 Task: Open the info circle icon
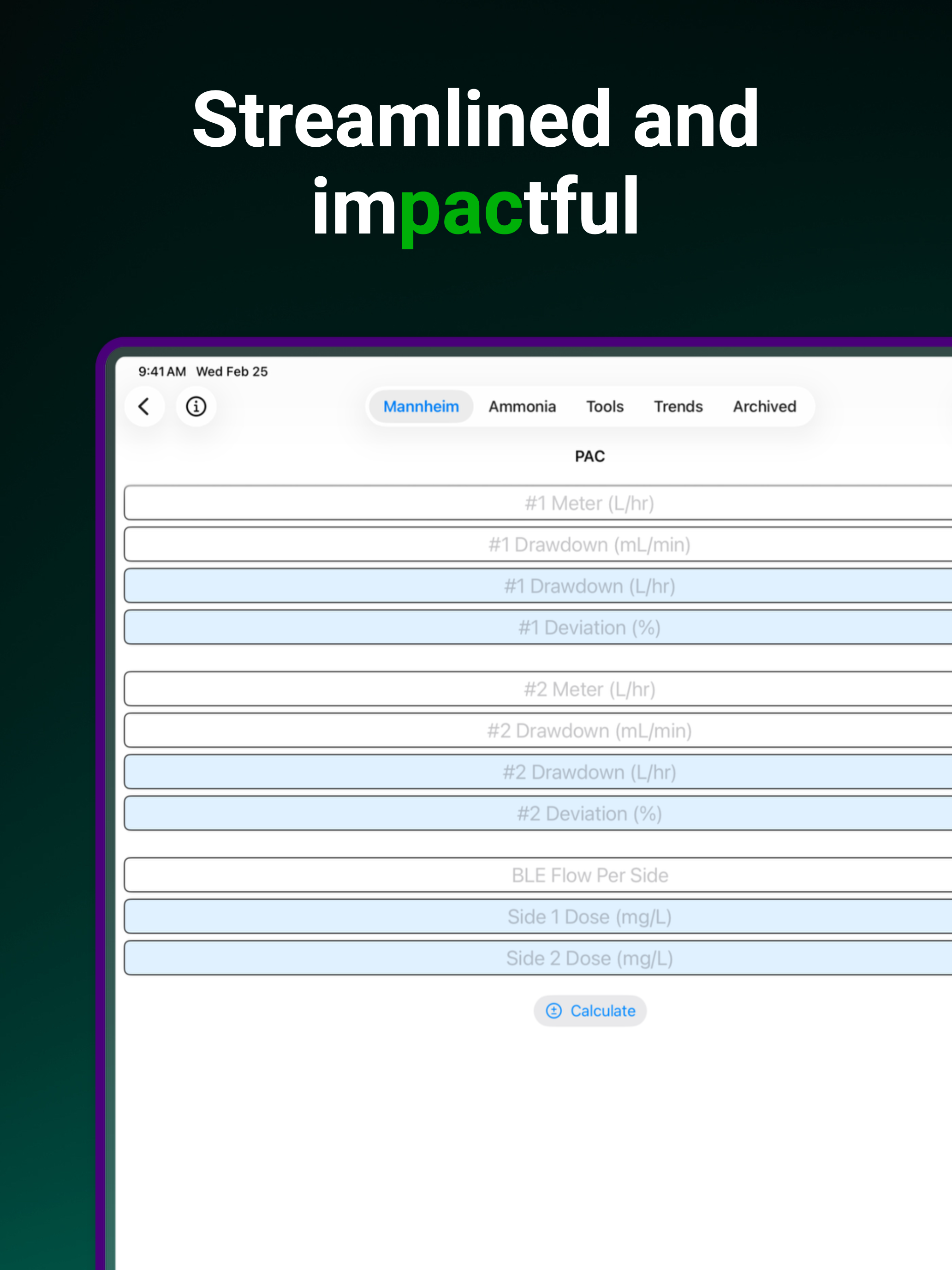point(196,407)
